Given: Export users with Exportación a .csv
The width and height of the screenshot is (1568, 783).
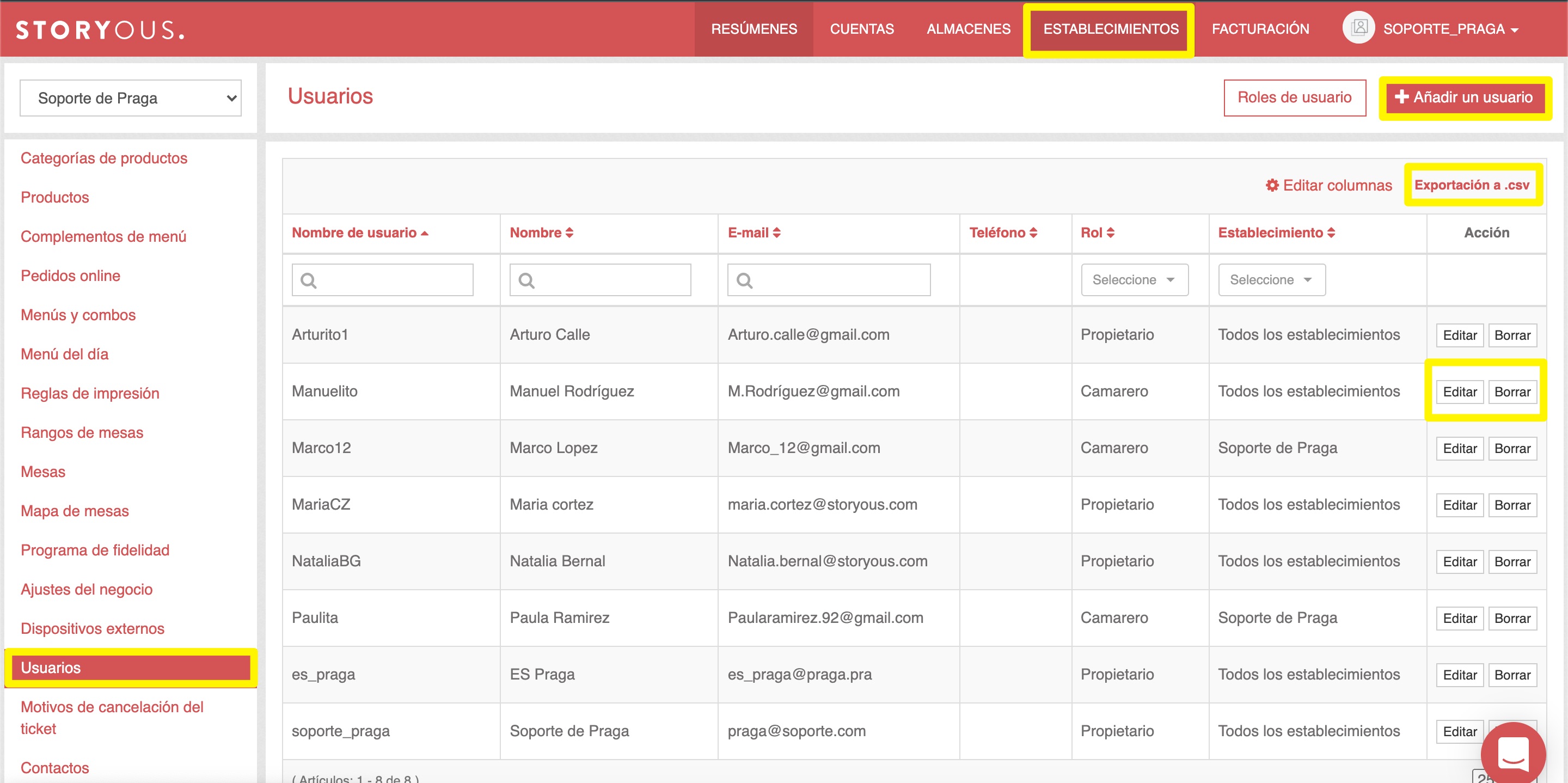Looking at the screenshot, I should pyautogui.click(x=1472, y=185).
